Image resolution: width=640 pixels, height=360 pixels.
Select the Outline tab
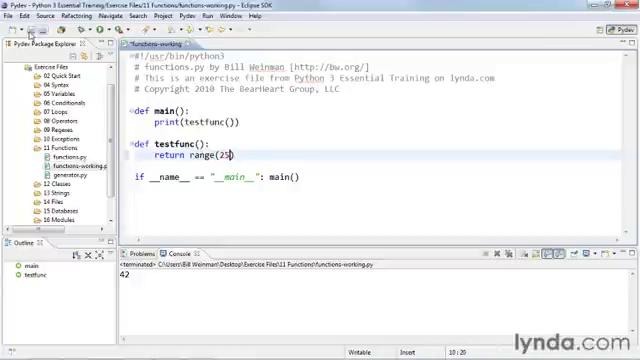tap(23, 243)
